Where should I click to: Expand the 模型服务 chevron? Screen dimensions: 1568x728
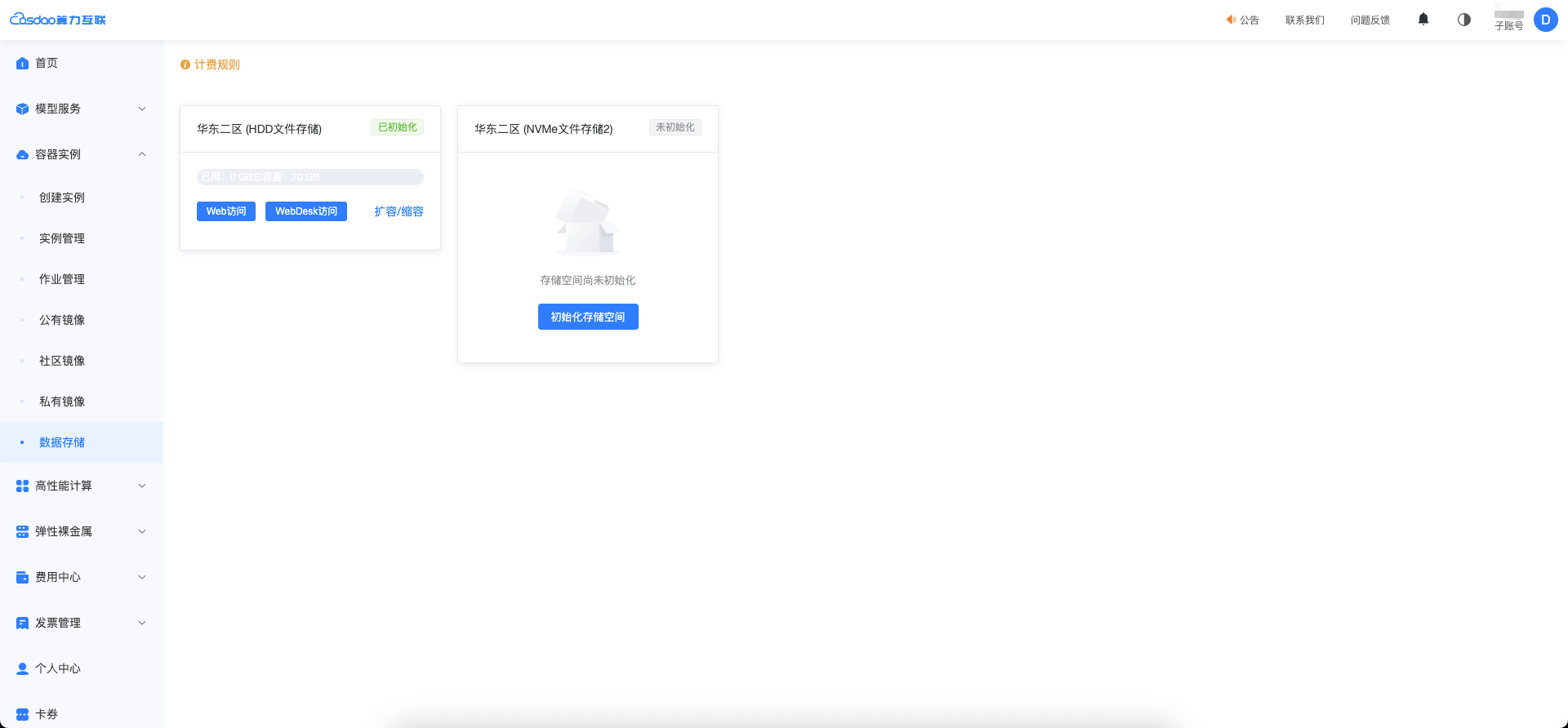[142, 109]
